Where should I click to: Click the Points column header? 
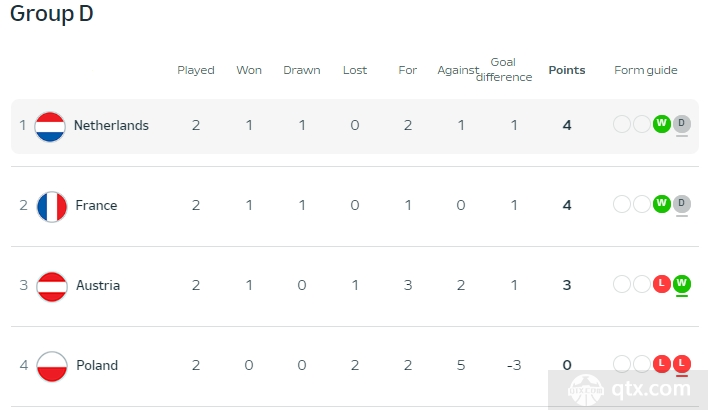coord(567,70)
